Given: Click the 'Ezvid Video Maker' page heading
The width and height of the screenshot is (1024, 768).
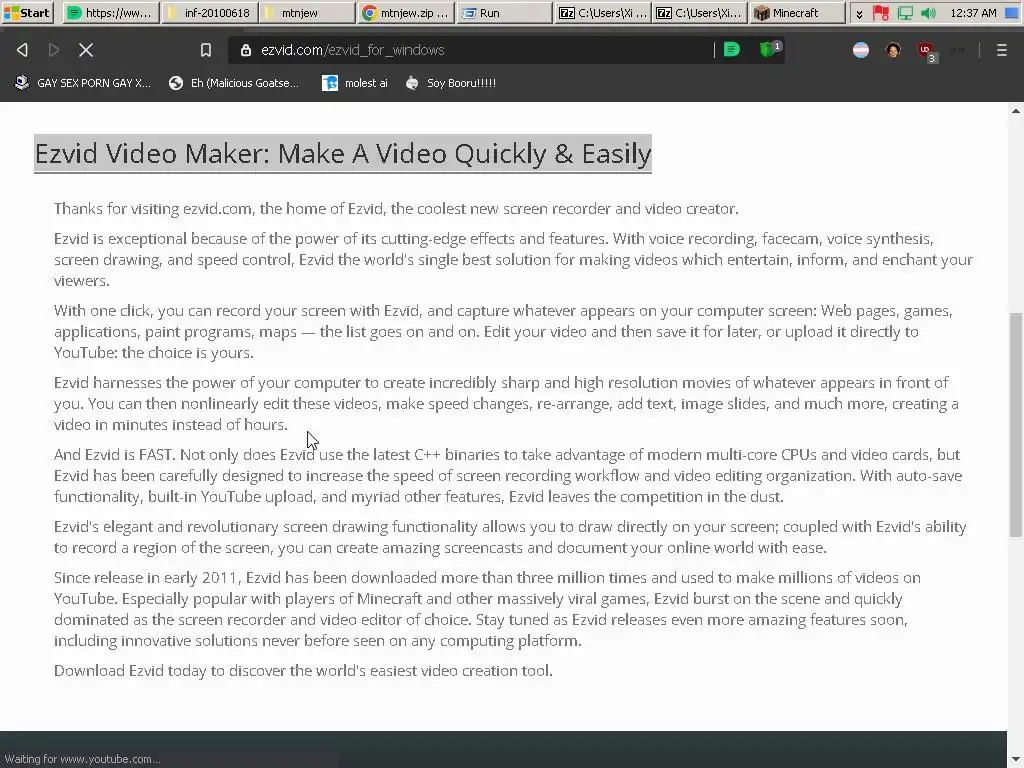Looking at the screenshot, I should [343, 153].
